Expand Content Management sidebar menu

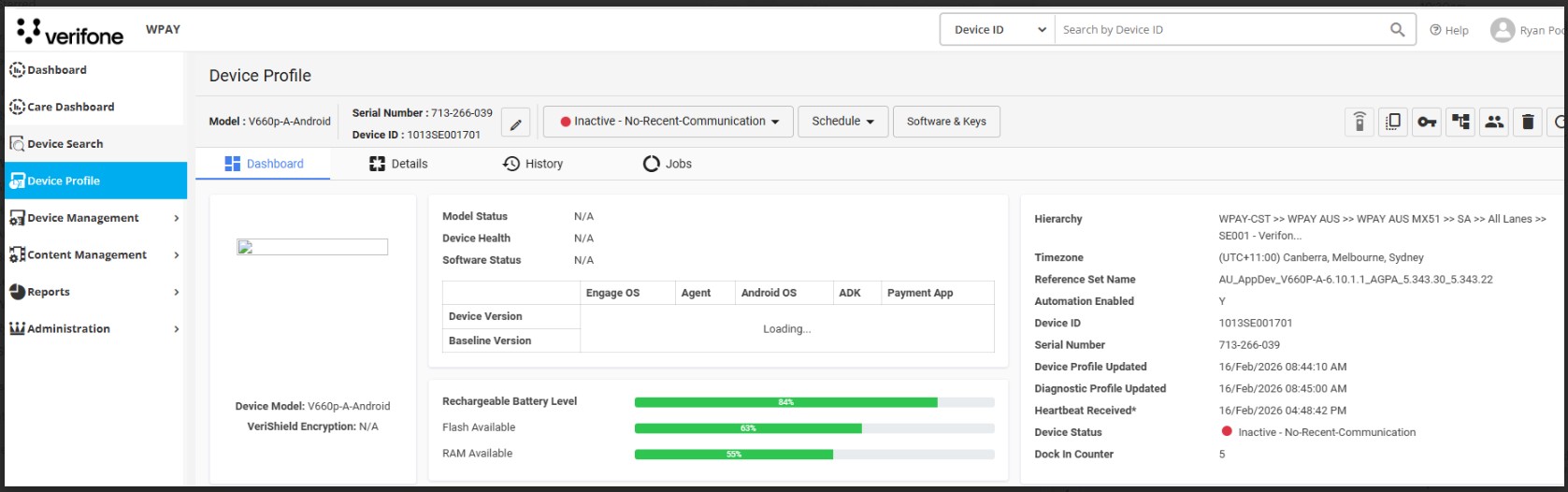[94, 254]
